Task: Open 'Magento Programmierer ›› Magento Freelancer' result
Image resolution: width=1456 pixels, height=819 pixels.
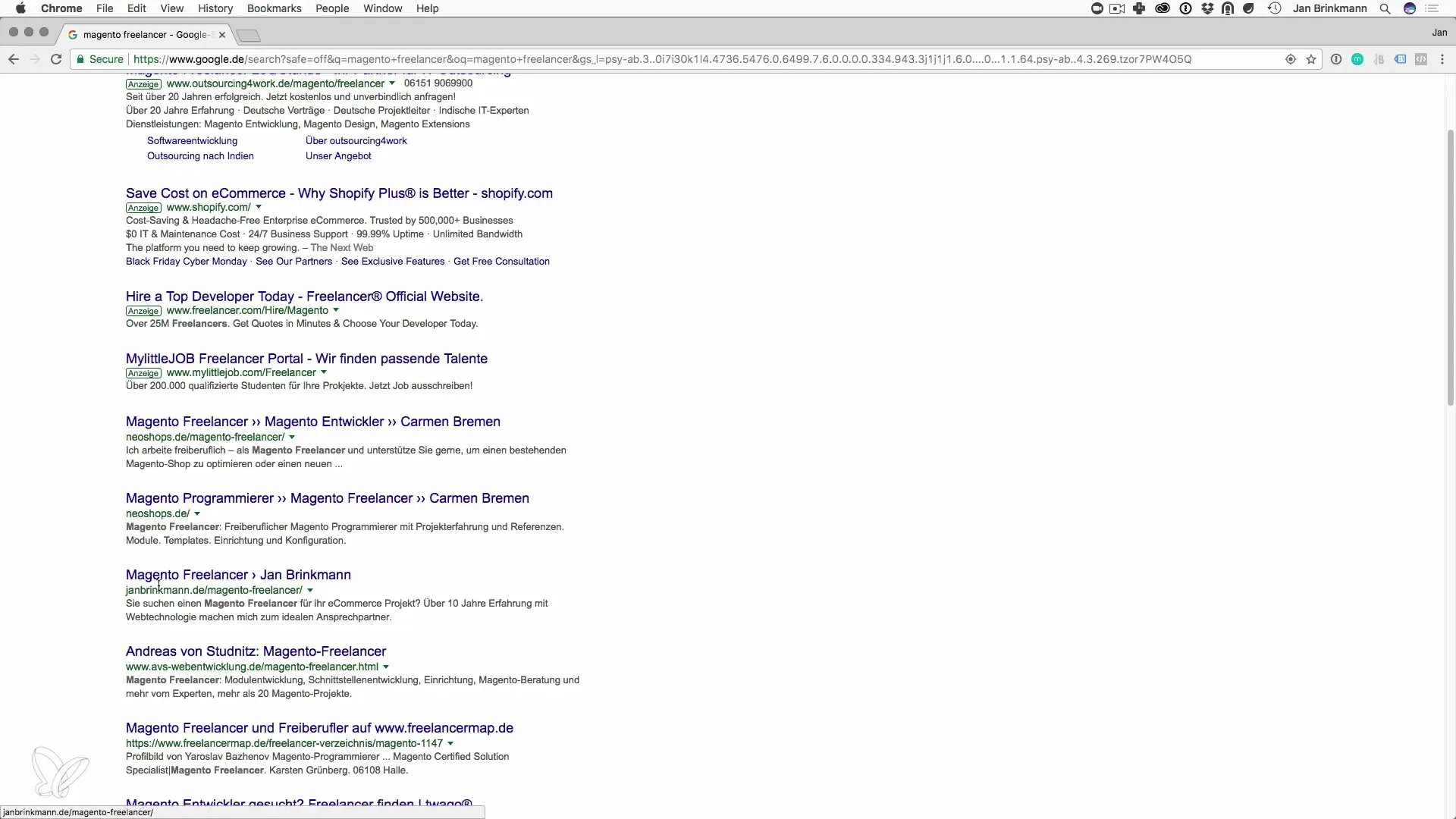Action: click(328, 498)
